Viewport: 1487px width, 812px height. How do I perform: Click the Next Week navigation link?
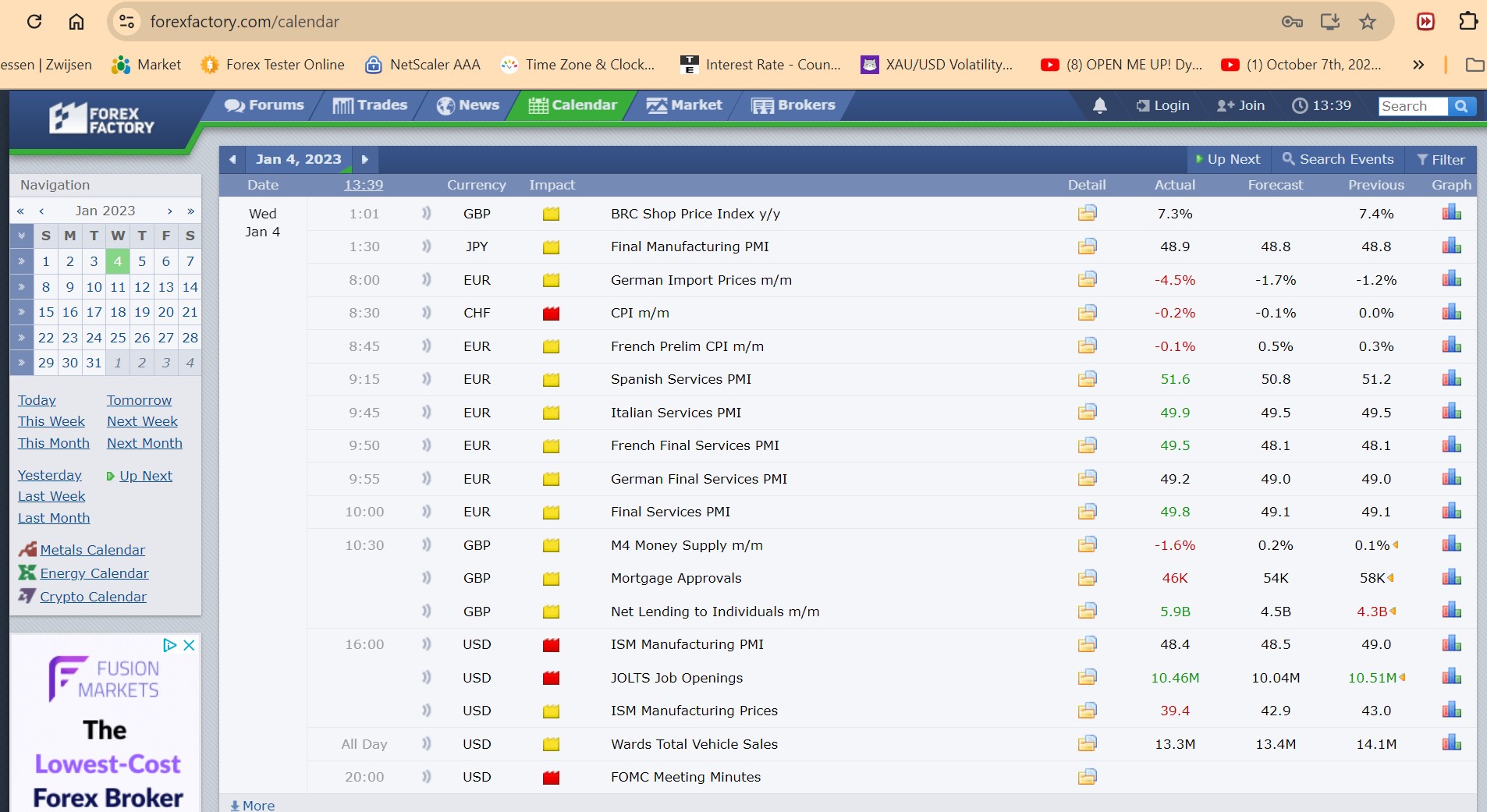pos(142,421)
